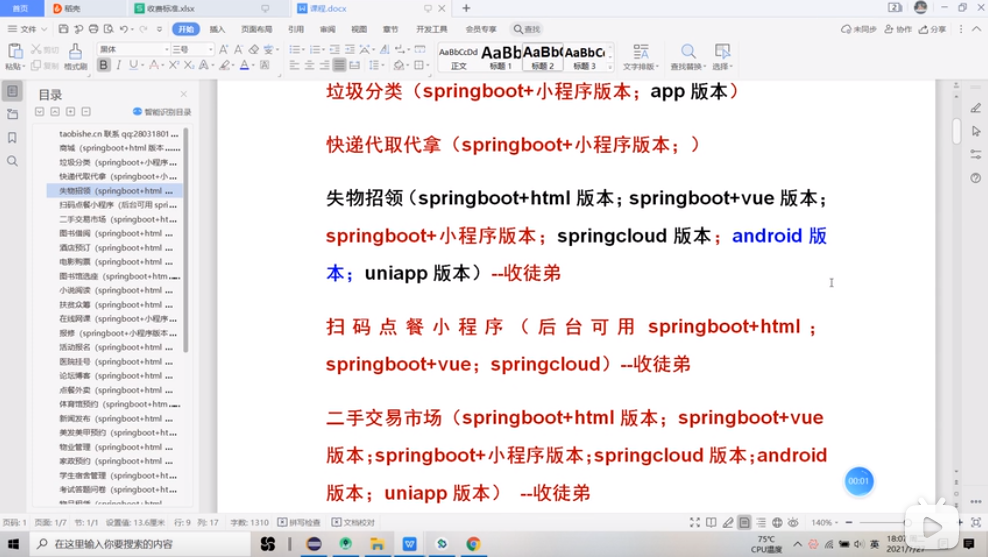This screenshot has width=988, height=557.
Task: Click the Share (分享) button
Action: click(x=933, y=29)
